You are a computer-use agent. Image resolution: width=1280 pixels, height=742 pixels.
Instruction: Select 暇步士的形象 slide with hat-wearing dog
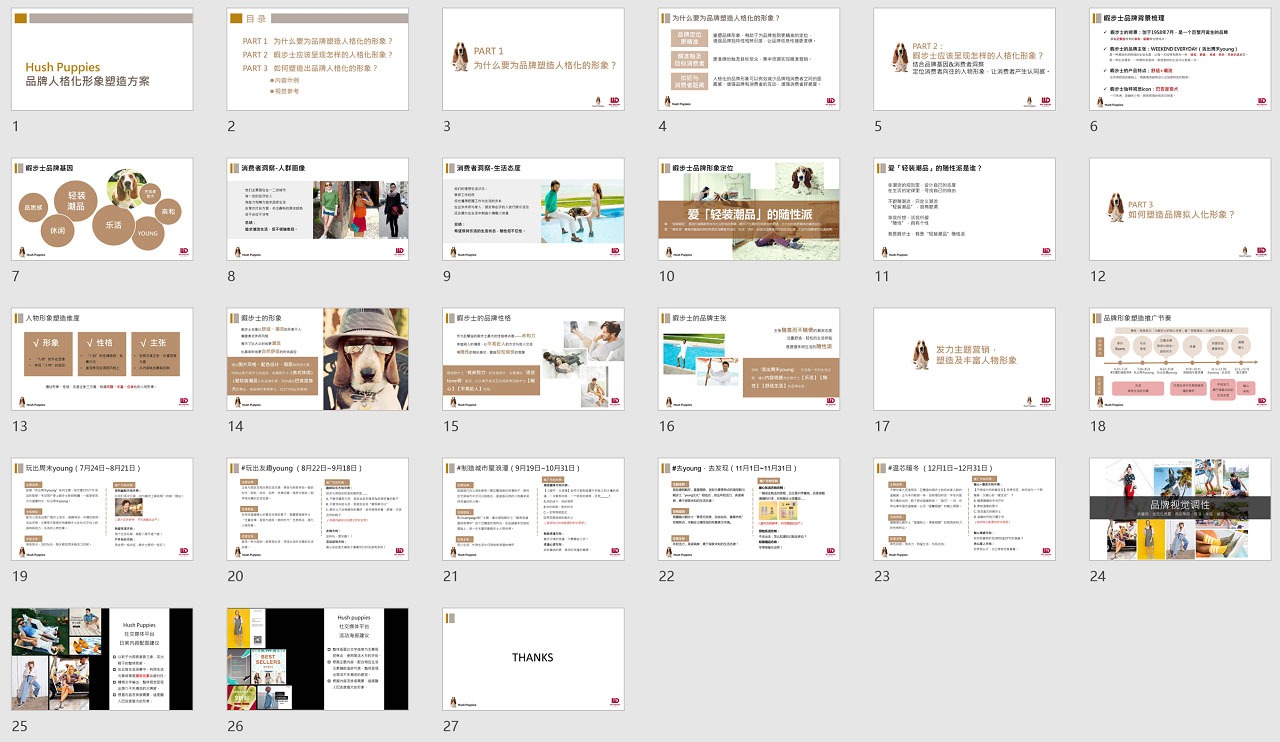[318, 359]
